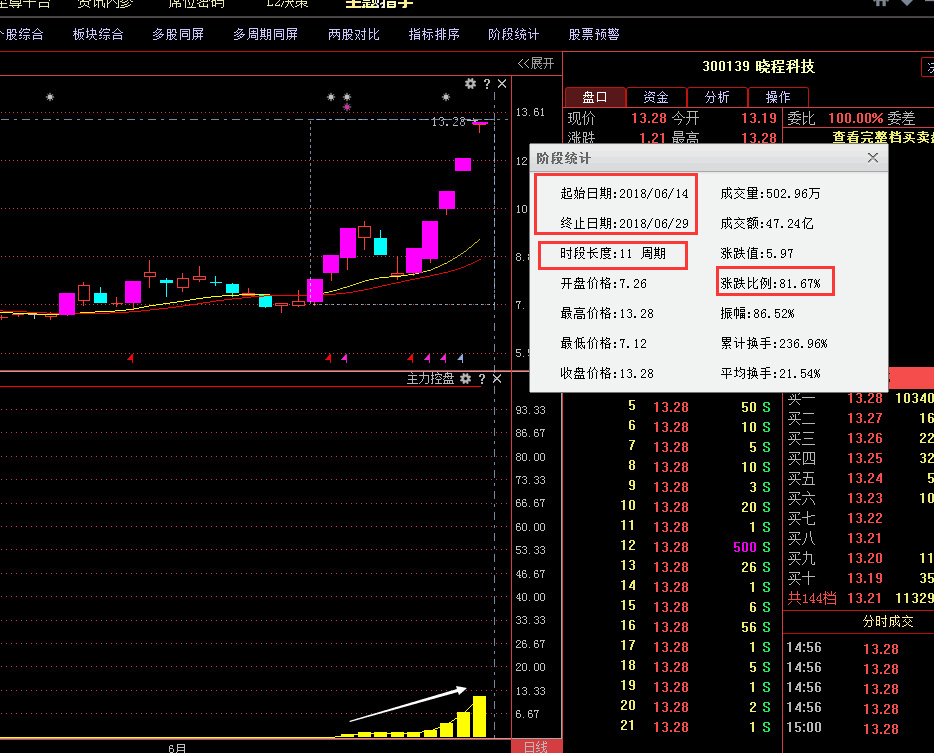Click the 共144档 summary label
This screenshot has width=934, height=753.
pos(812,598)
